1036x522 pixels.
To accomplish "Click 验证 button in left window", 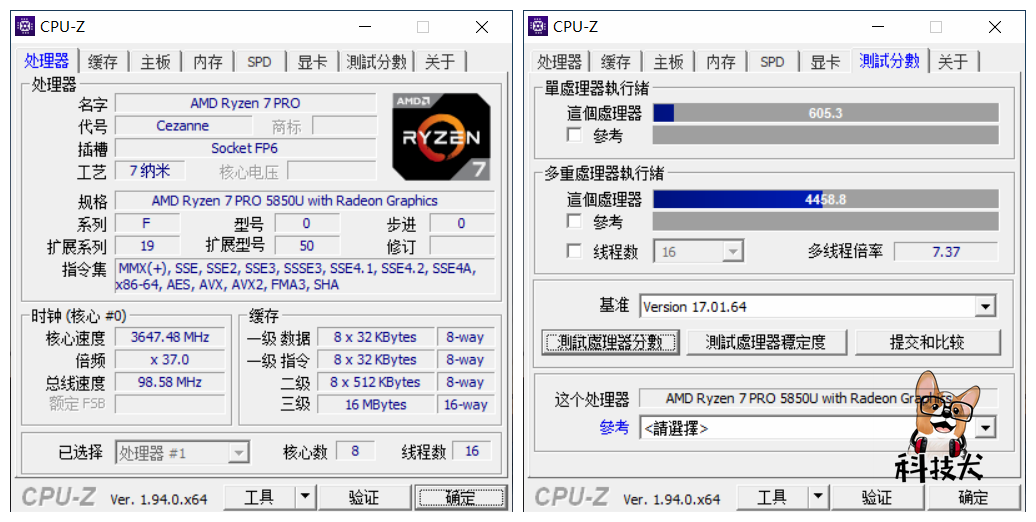I will coord(364,496).
